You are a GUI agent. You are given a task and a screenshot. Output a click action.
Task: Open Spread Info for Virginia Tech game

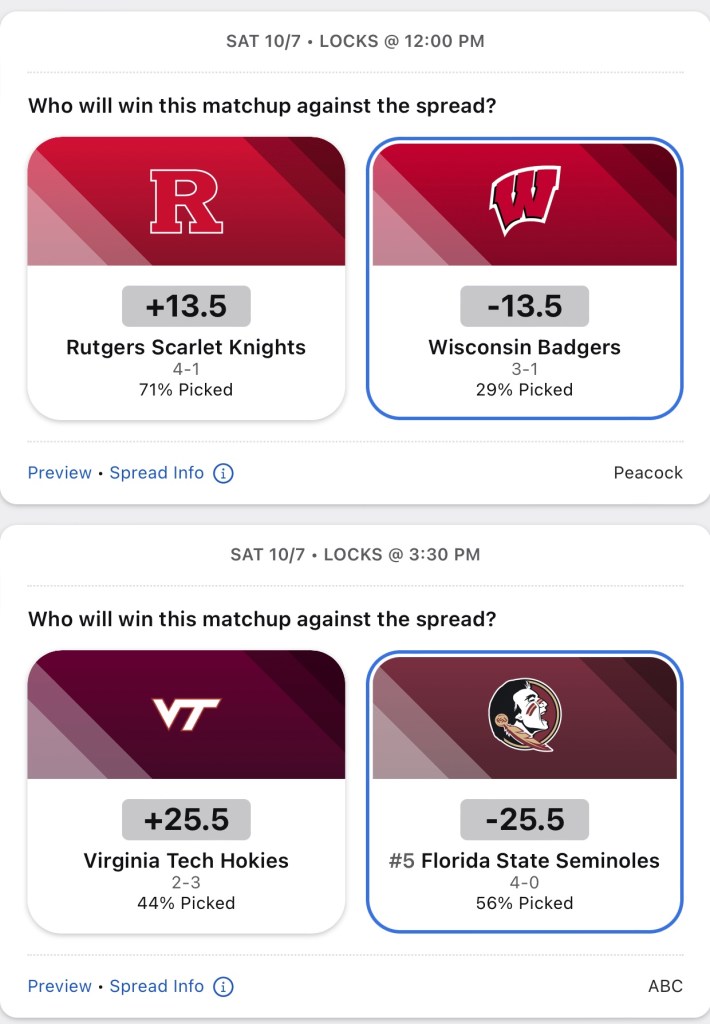[x=157, y=987]
